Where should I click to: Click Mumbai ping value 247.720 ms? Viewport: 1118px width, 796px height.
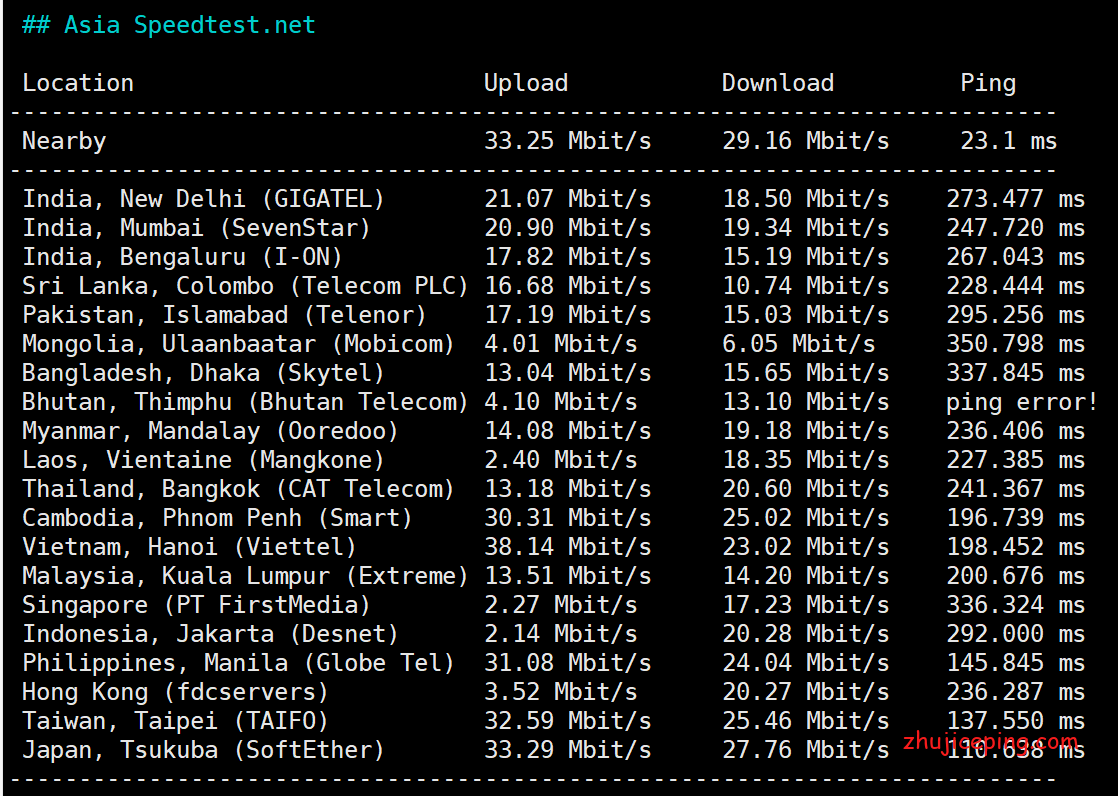pyautogui.click(x=1016, y=228)
